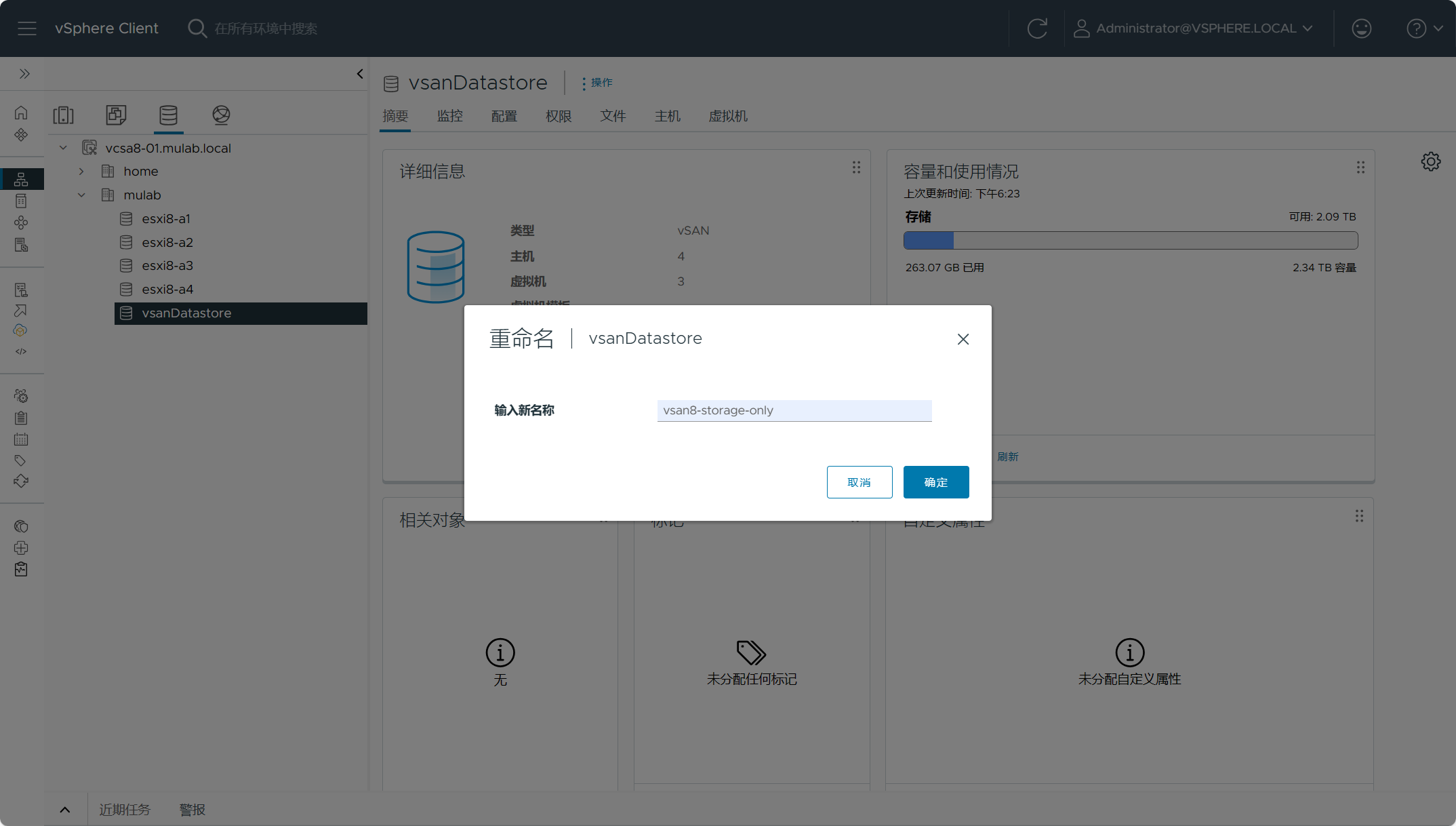This screenshot has height=826, width=1456.
Task: Open Hybrid Cloud Services cloud icon
Action: (21, 330)
